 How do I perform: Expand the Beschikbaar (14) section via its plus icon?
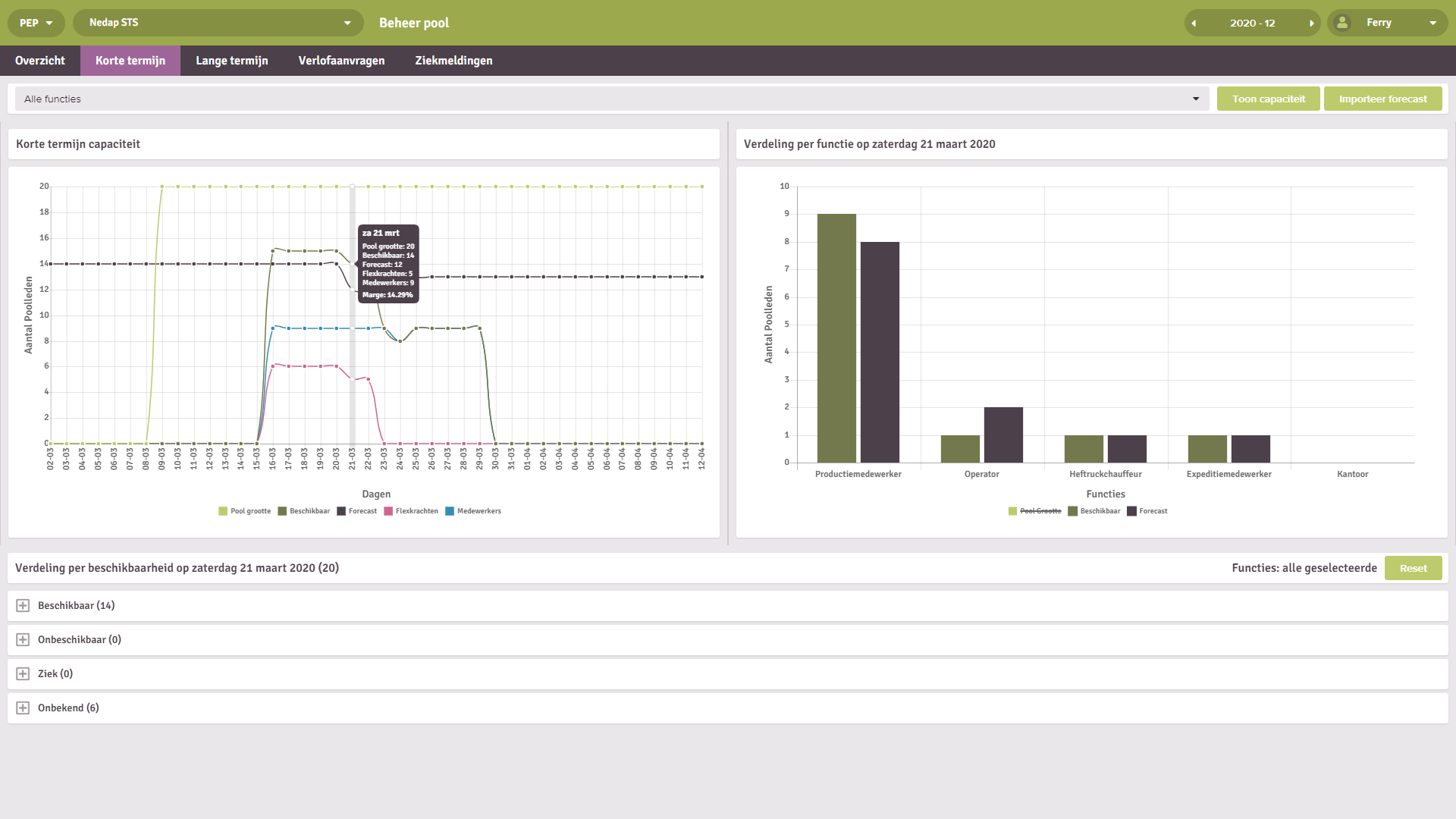coord(23,605)
